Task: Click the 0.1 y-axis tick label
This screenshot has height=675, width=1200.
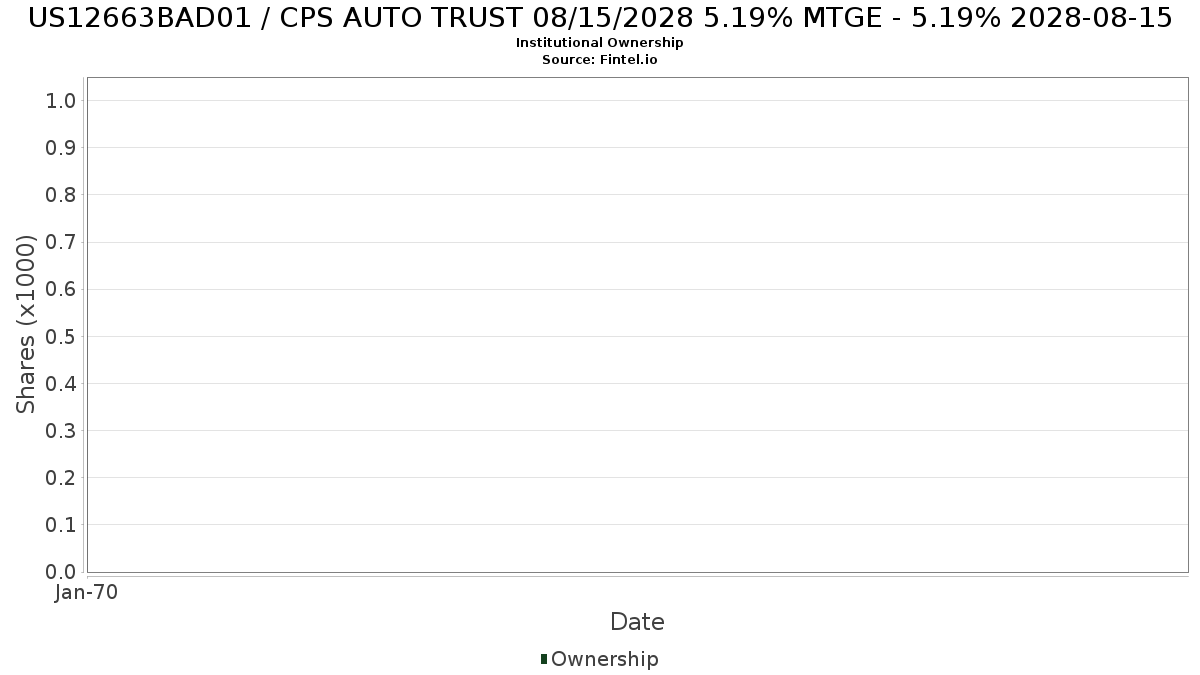Action: (61, 524)
